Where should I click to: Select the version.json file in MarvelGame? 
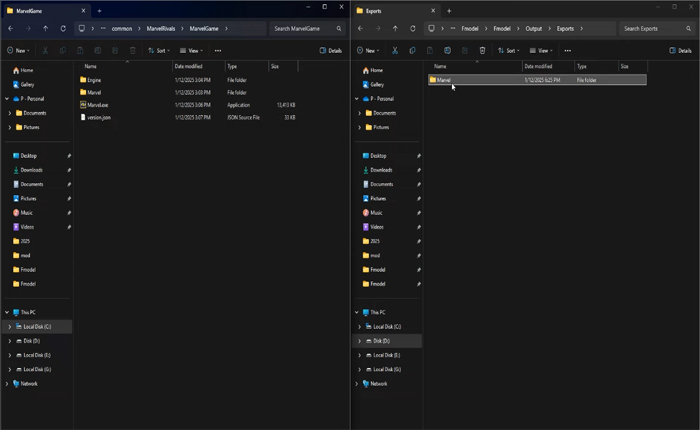(99, 117)
